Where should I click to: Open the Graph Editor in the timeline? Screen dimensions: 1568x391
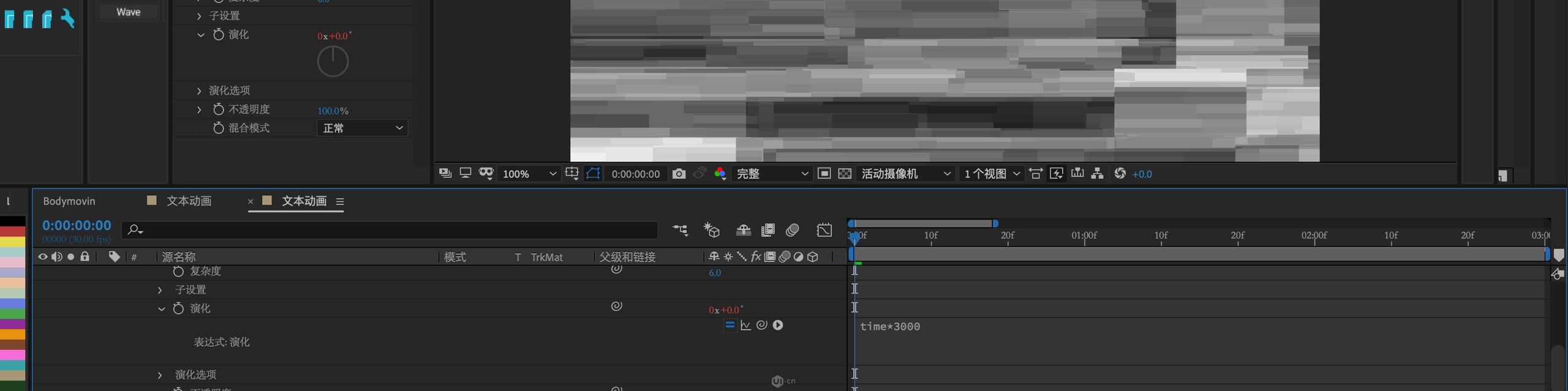[824, 230]
